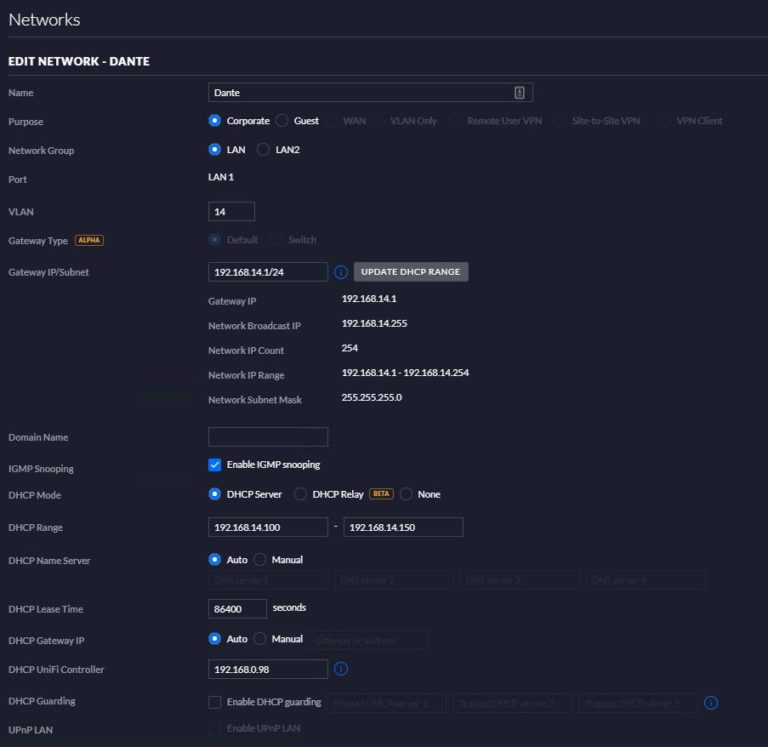The height and width of the screenshot is (747, 768).
Task: Edit the DHCP range end address
Action: tap(402, 527)
